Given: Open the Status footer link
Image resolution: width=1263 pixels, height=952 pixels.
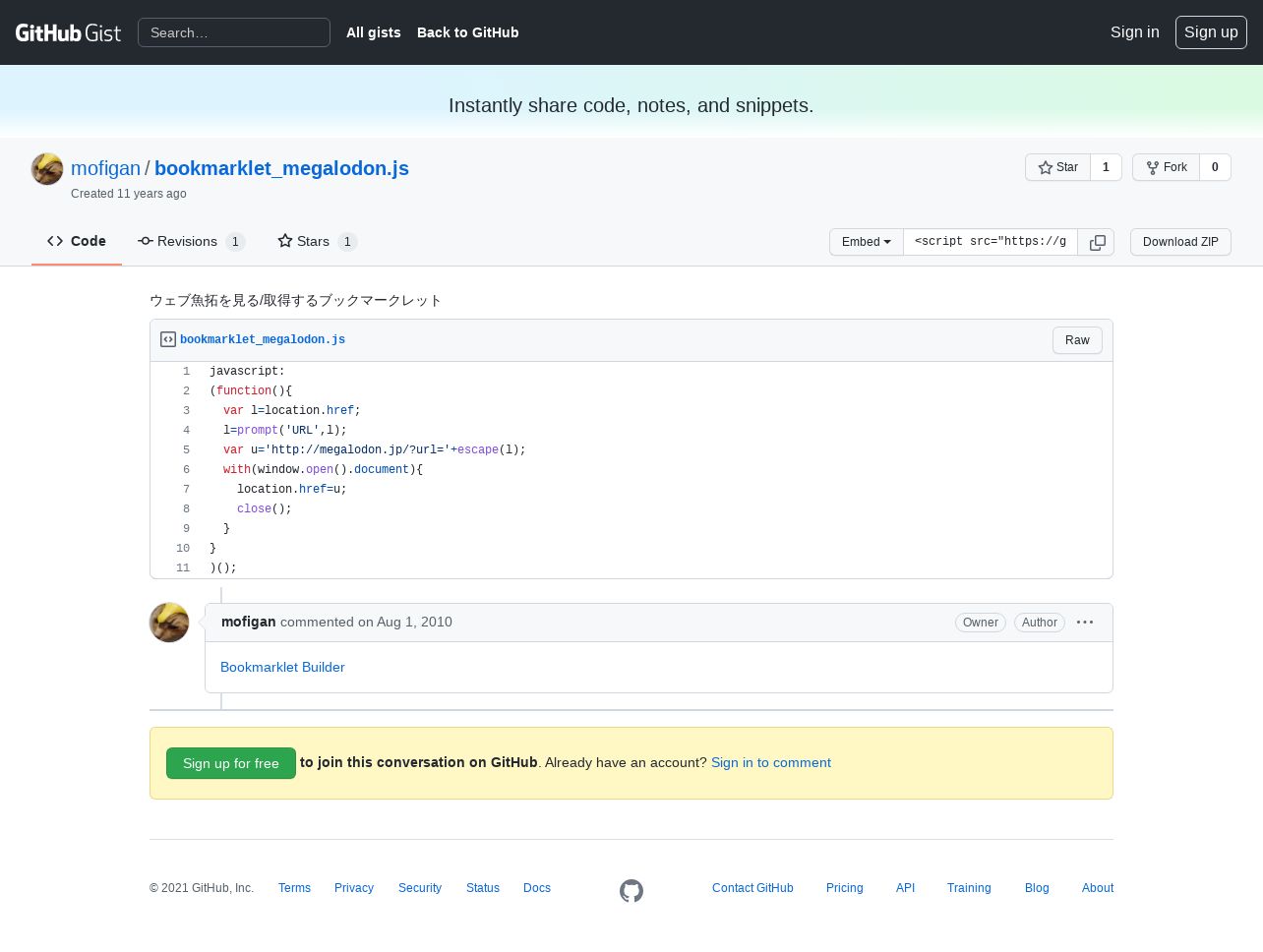Looking at the screenshot, I should [483, 888].
